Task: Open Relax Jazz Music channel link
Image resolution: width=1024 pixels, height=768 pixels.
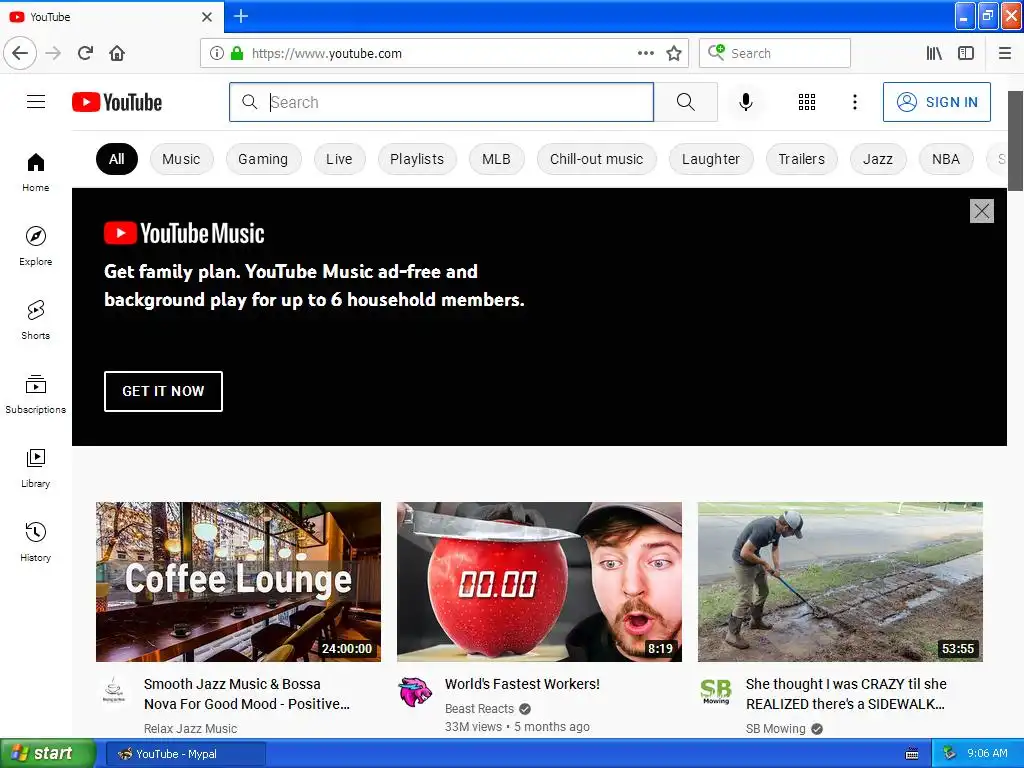Action: coord(191,728)
